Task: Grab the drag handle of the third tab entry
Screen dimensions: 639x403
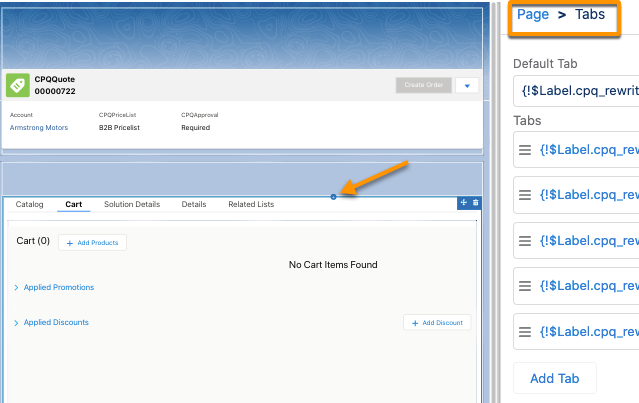Action: click(525, 241)
